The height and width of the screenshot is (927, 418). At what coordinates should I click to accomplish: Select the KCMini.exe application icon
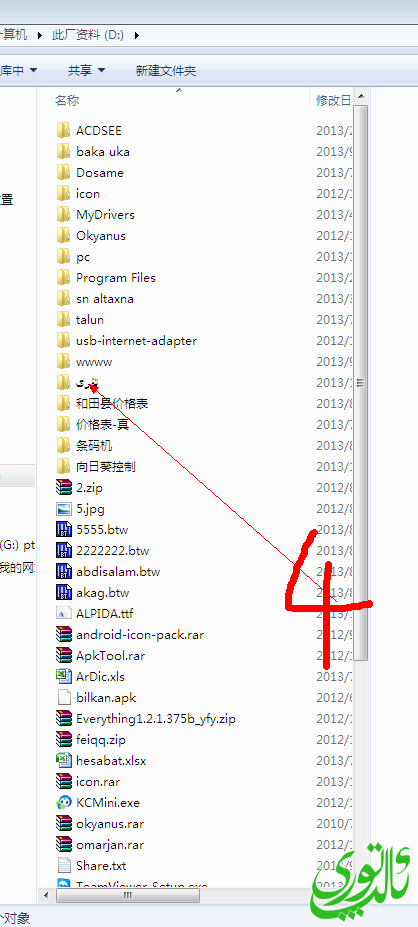pyautogui.click(x=63, y=803)
